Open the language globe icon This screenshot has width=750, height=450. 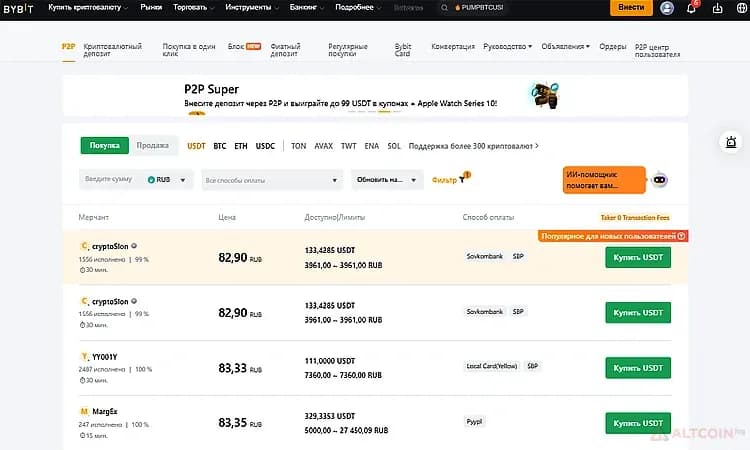coord(742,8)
